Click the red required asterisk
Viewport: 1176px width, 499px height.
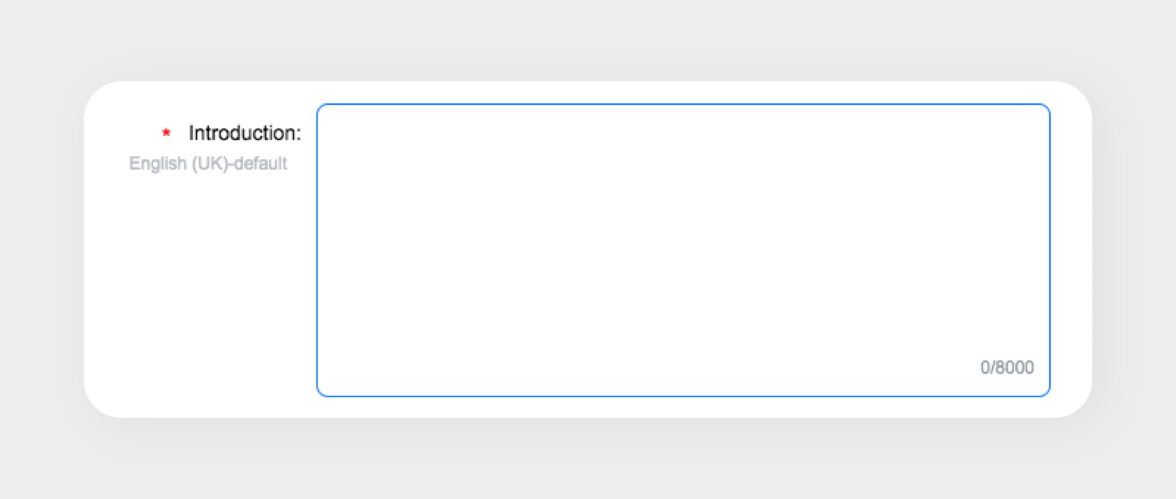(166, 133)
